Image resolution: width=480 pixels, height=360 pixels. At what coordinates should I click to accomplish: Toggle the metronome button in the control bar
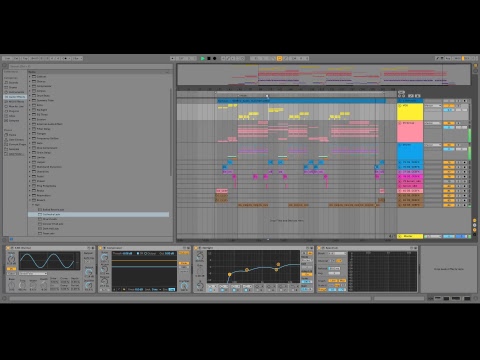[x=66, y=58]
